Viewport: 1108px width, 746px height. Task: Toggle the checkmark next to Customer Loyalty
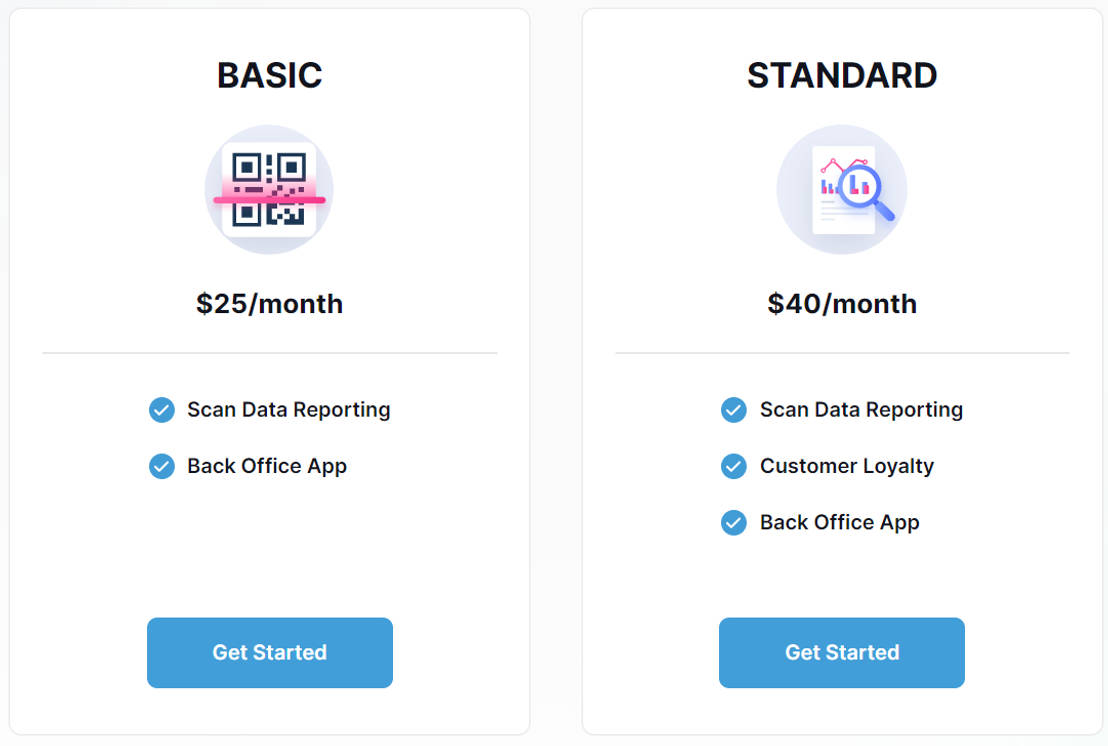tap(733, 466)
